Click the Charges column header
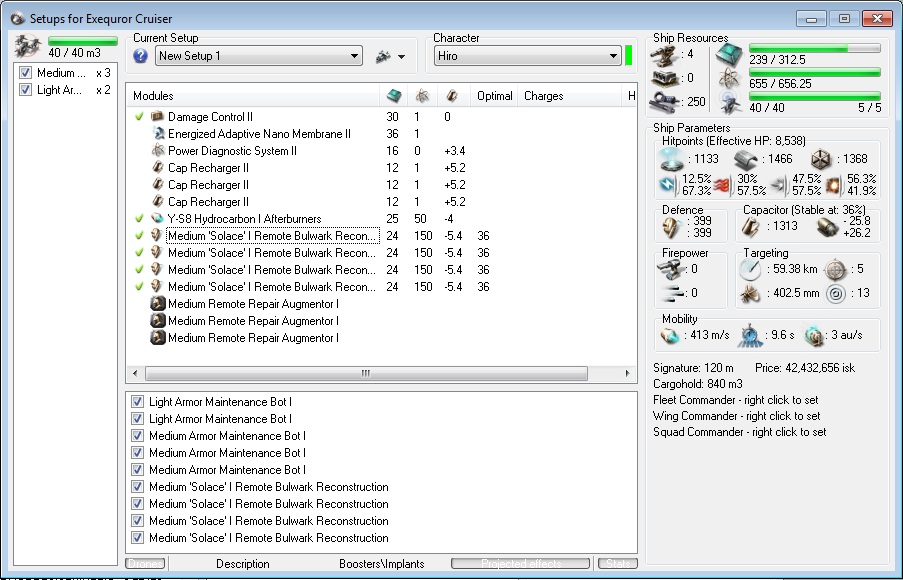This screenshot has width=903, height=580. click(x=569, y=96)
